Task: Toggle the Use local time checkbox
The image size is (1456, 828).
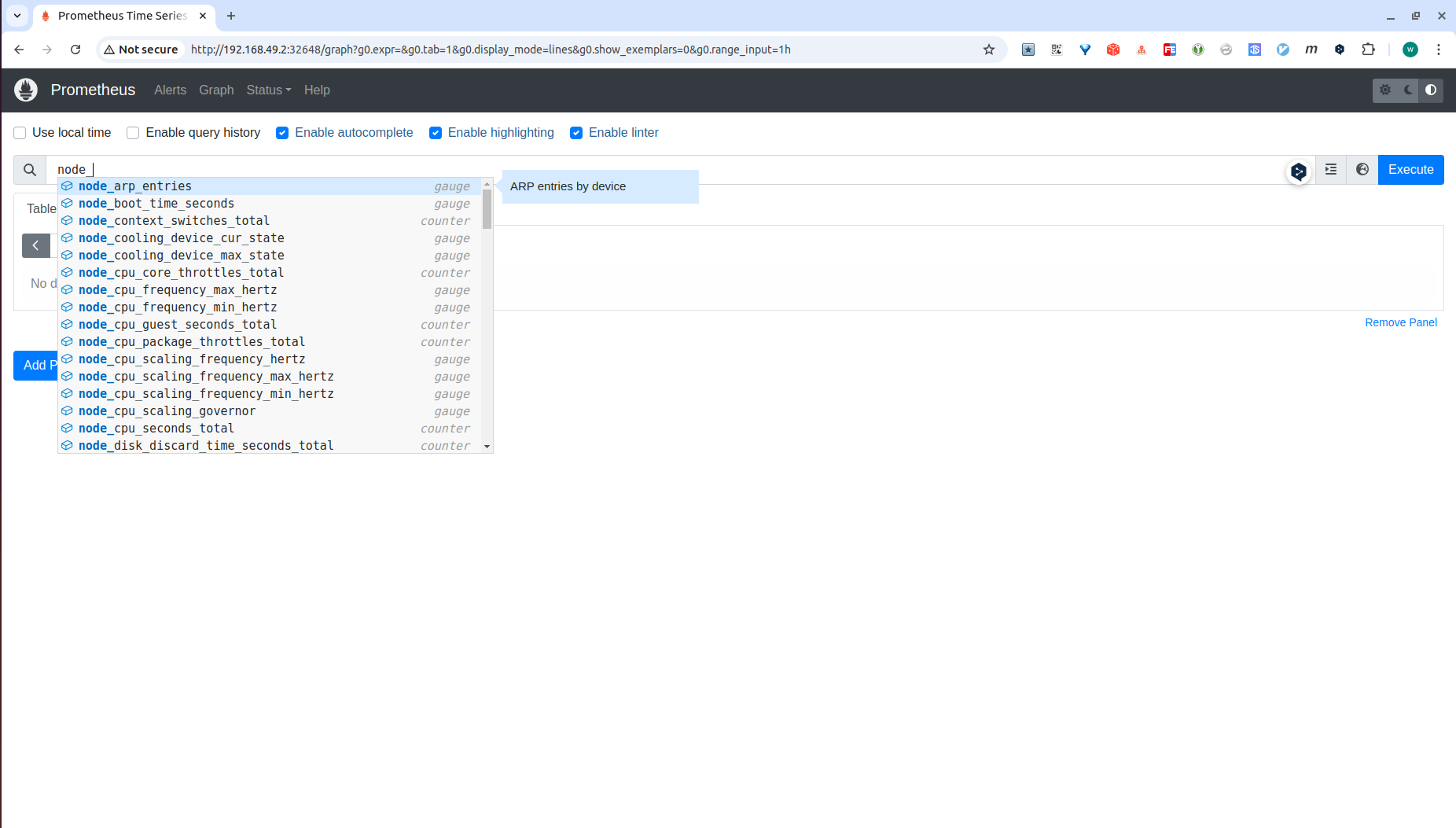Action: click(x=20, y=133)
